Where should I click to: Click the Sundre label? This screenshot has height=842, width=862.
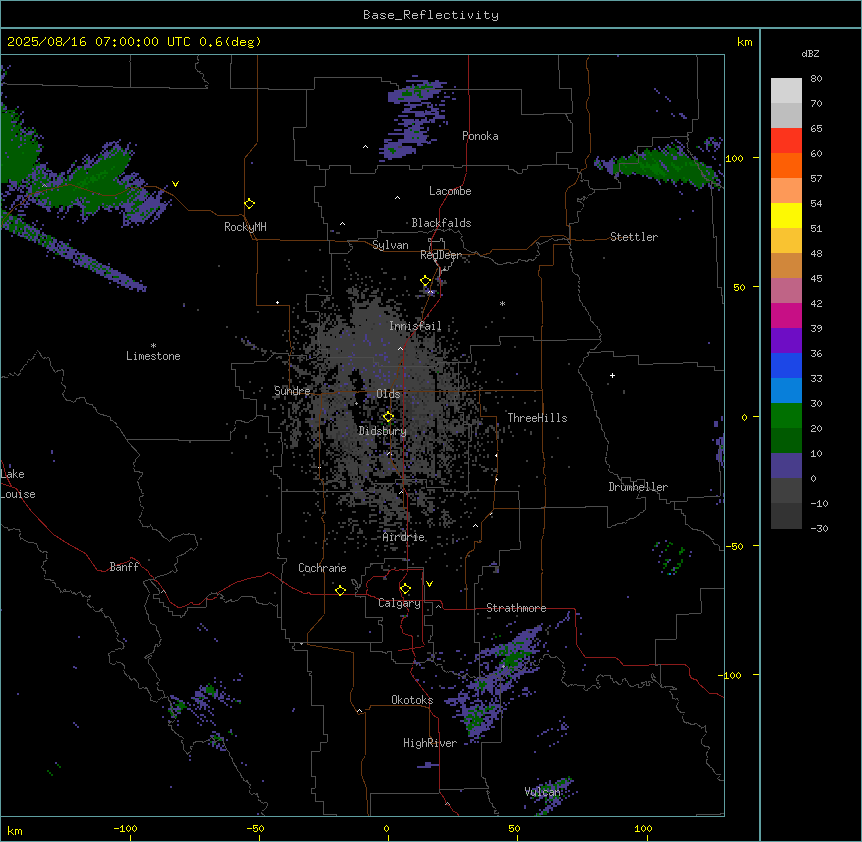[x=292, y=391]
